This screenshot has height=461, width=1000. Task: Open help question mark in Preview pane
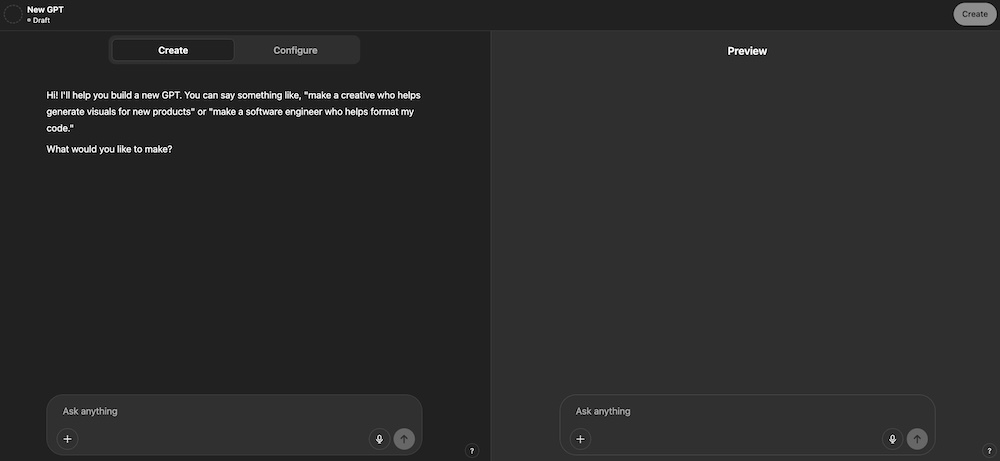(x=989, y=451)
